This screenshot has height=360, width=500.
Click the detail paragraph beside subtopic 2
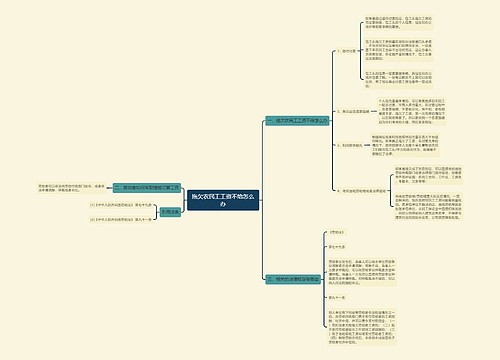(x=412, y=111)
